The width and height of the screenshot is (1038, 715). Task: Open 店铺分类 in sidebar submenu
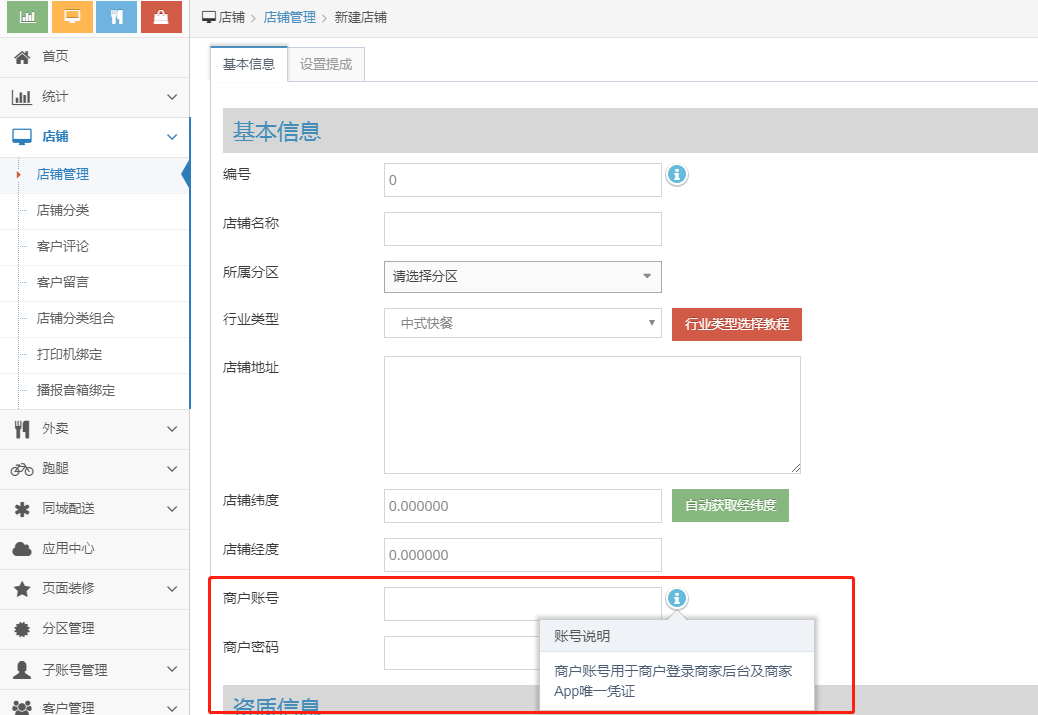click(63, 210)
